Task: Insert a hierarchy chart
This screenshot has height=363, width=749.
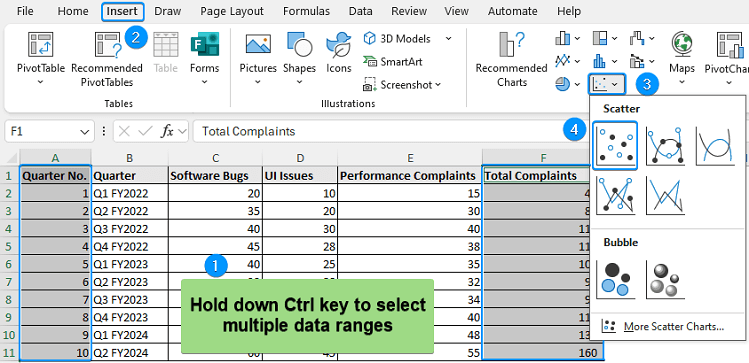Action: (599, 38)
